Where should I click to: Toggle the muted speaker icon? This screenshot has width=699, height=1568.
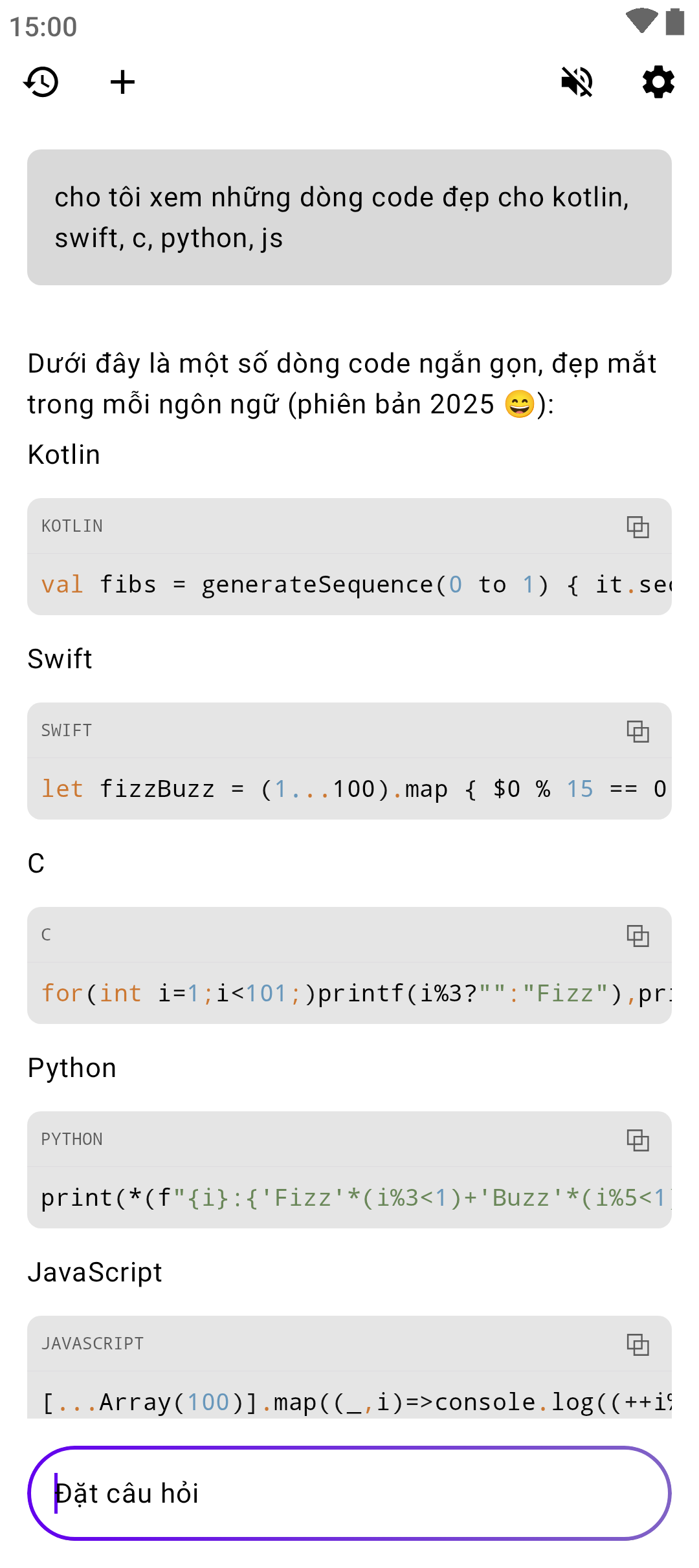(577, 82)
